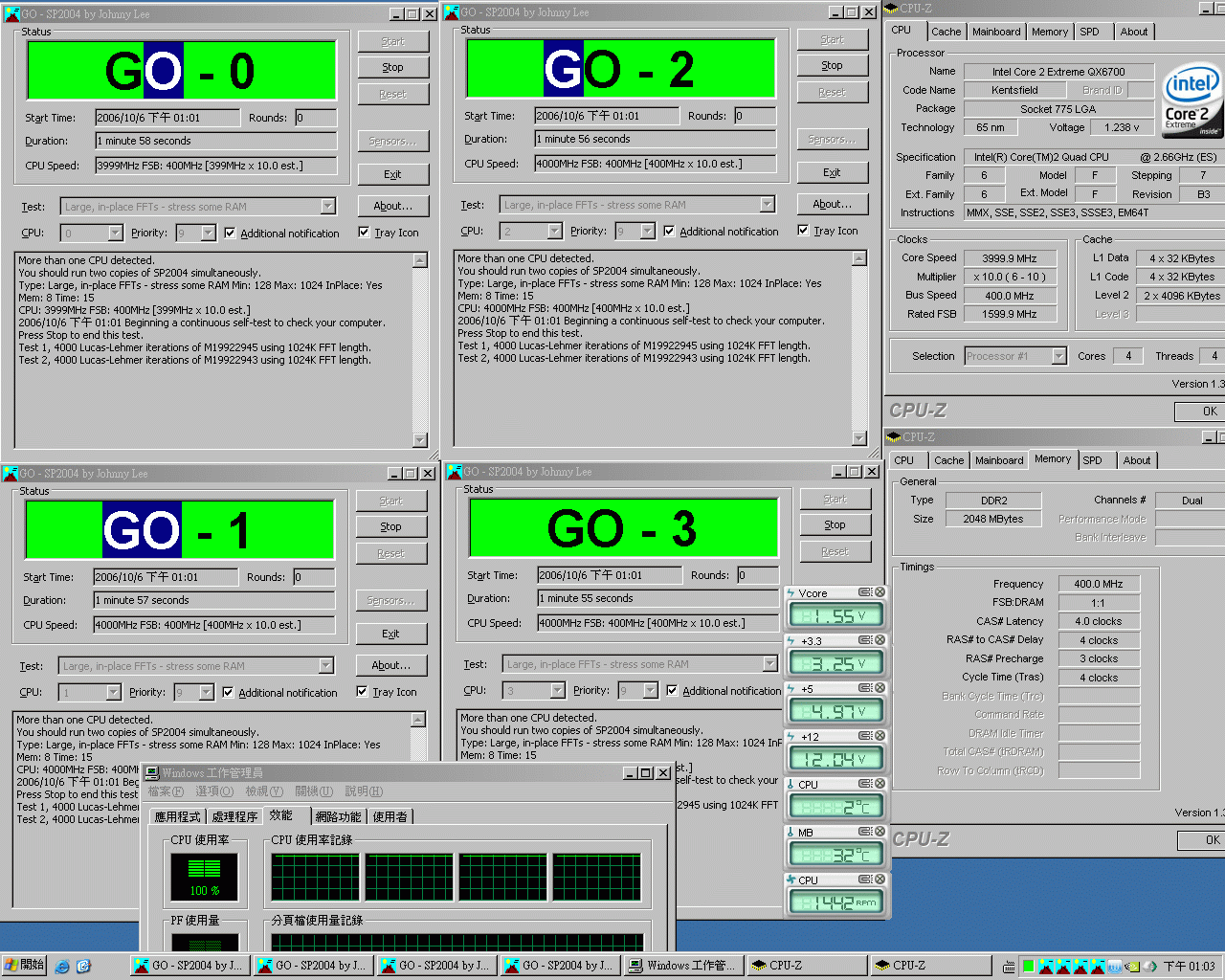
Task: Open Internet Explorer from quick launch
Action: coord(62,966)
